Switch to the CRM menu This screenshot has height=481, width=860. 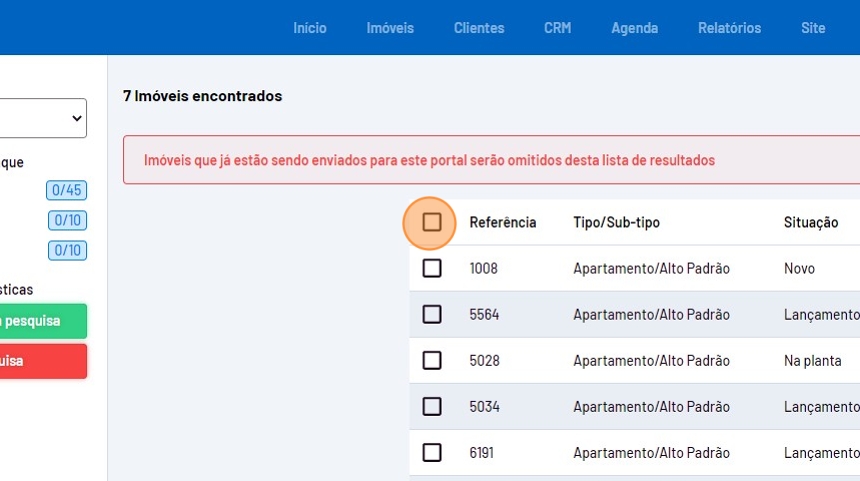558,28
